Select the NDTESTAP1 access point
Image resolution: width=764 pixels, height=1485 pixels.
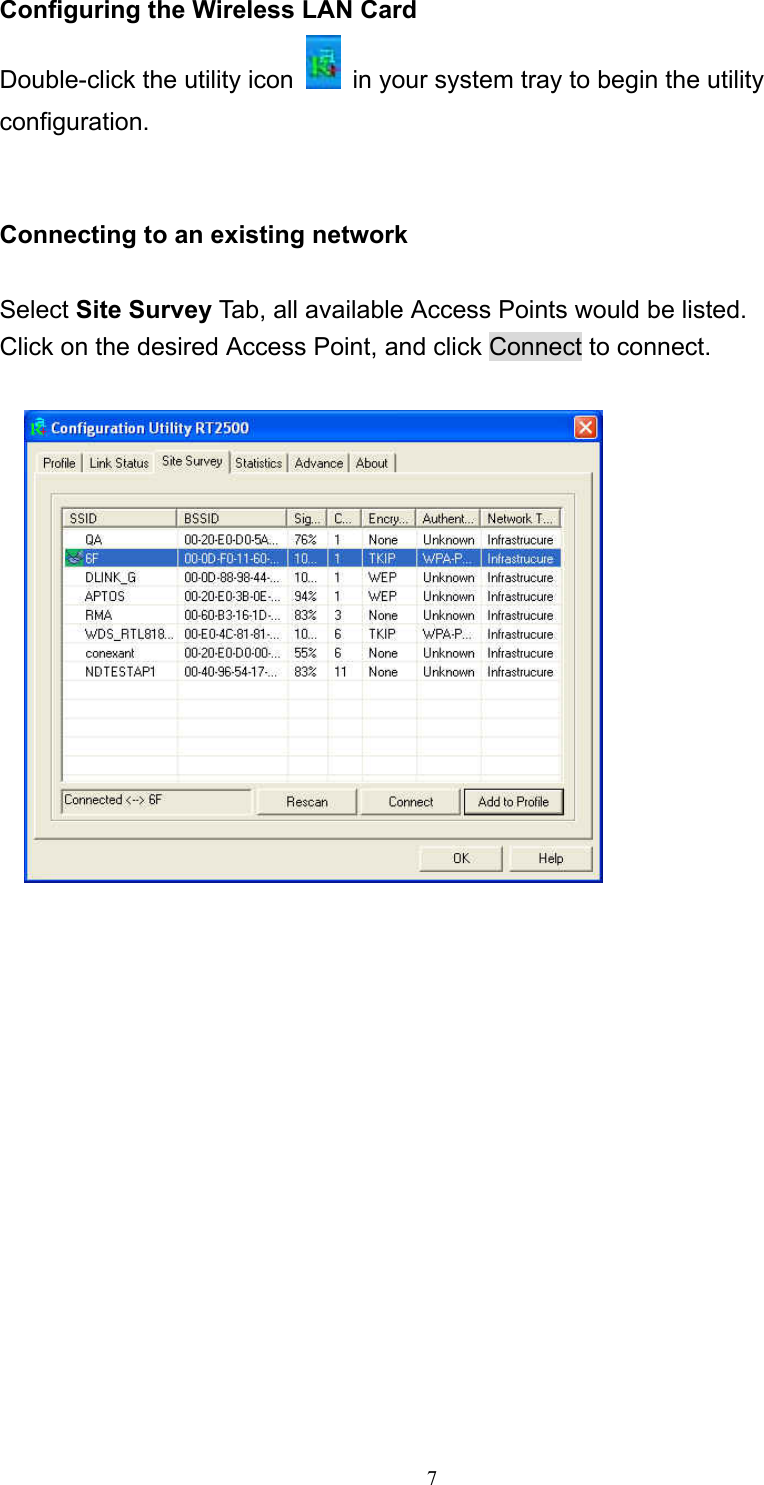click(x=312, y=672)
